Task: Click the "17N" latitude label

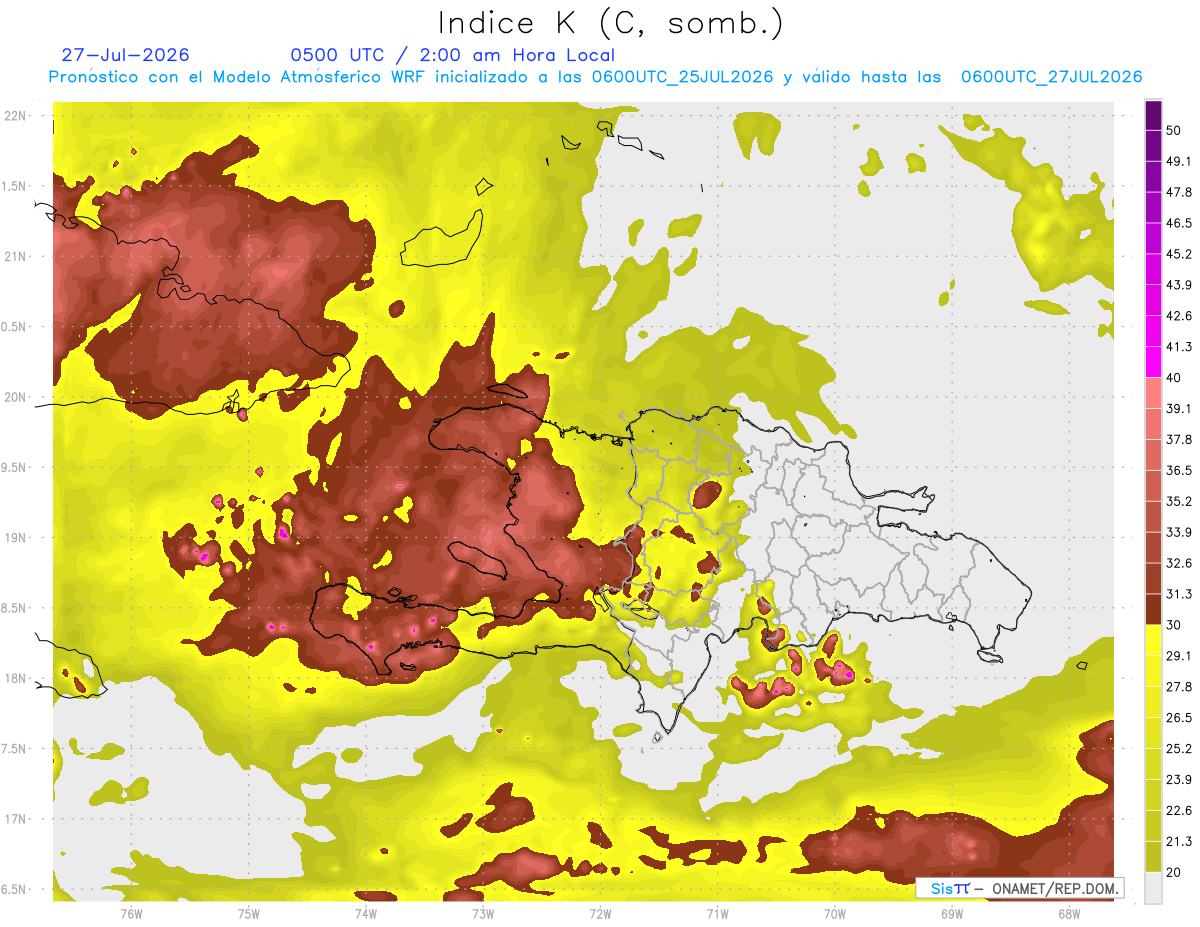Action: [17, 819]
